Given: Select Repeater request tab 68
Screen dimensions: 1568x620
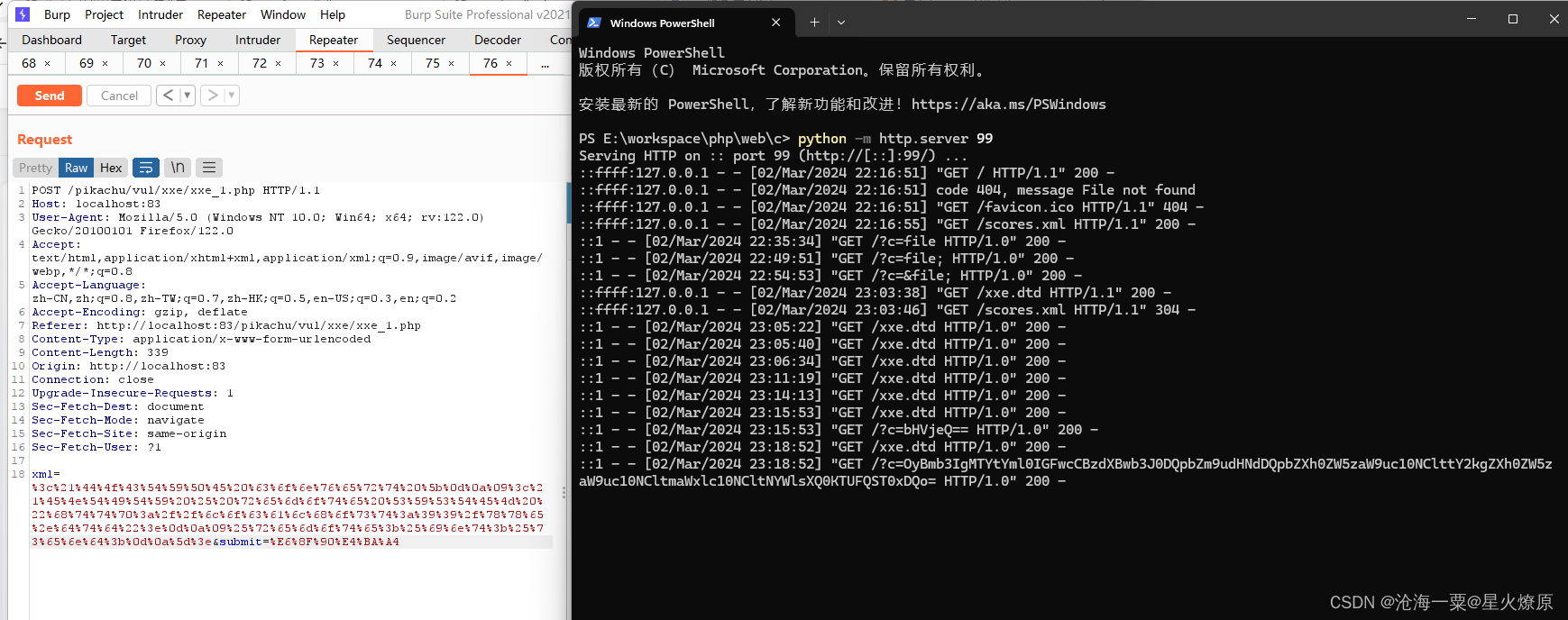Looking at the screenshot, I should [x=30, y=63].
